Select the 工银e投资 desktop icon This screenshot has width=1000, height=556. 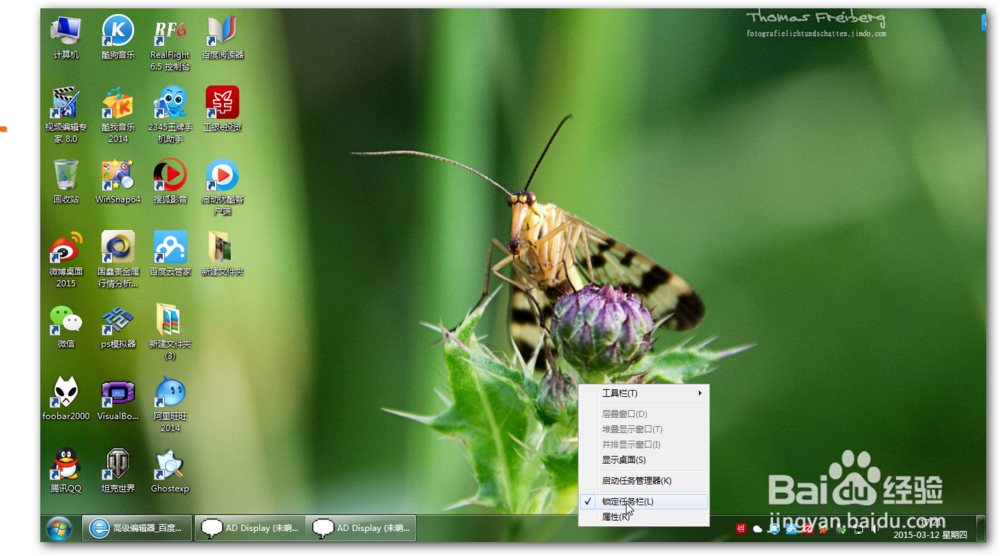223,110
